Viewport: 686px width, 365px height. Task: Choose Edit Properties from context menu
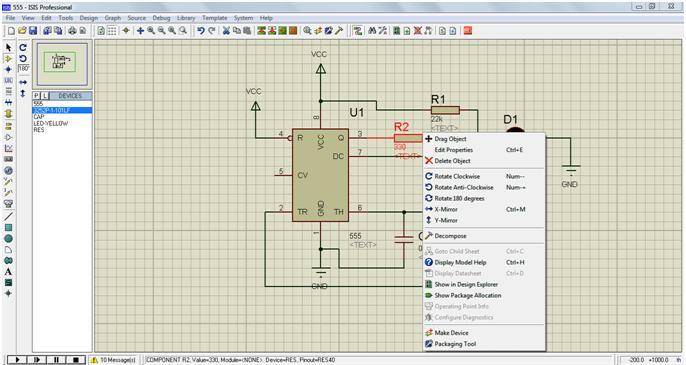coord(484,150)
